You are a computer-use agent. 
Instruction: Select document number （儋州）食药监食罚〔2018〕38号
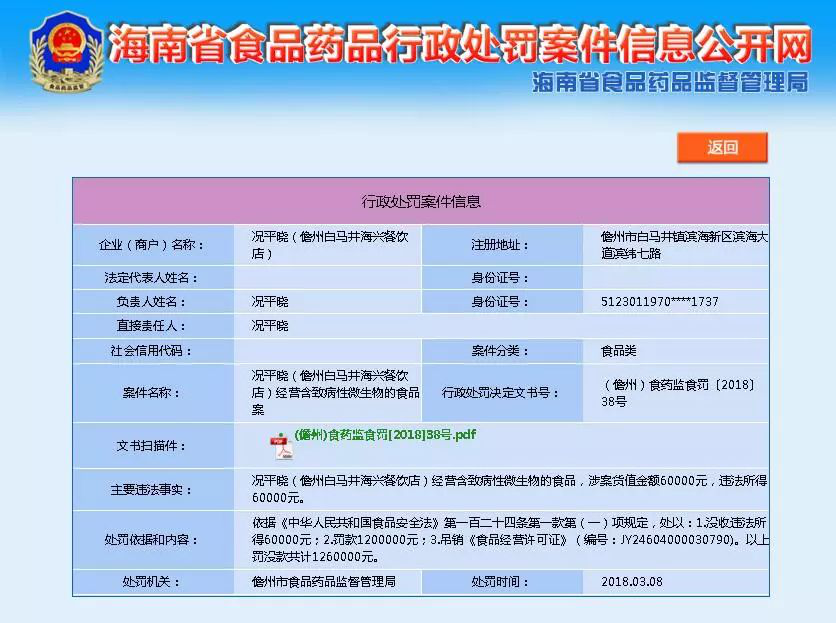(678, 393)
